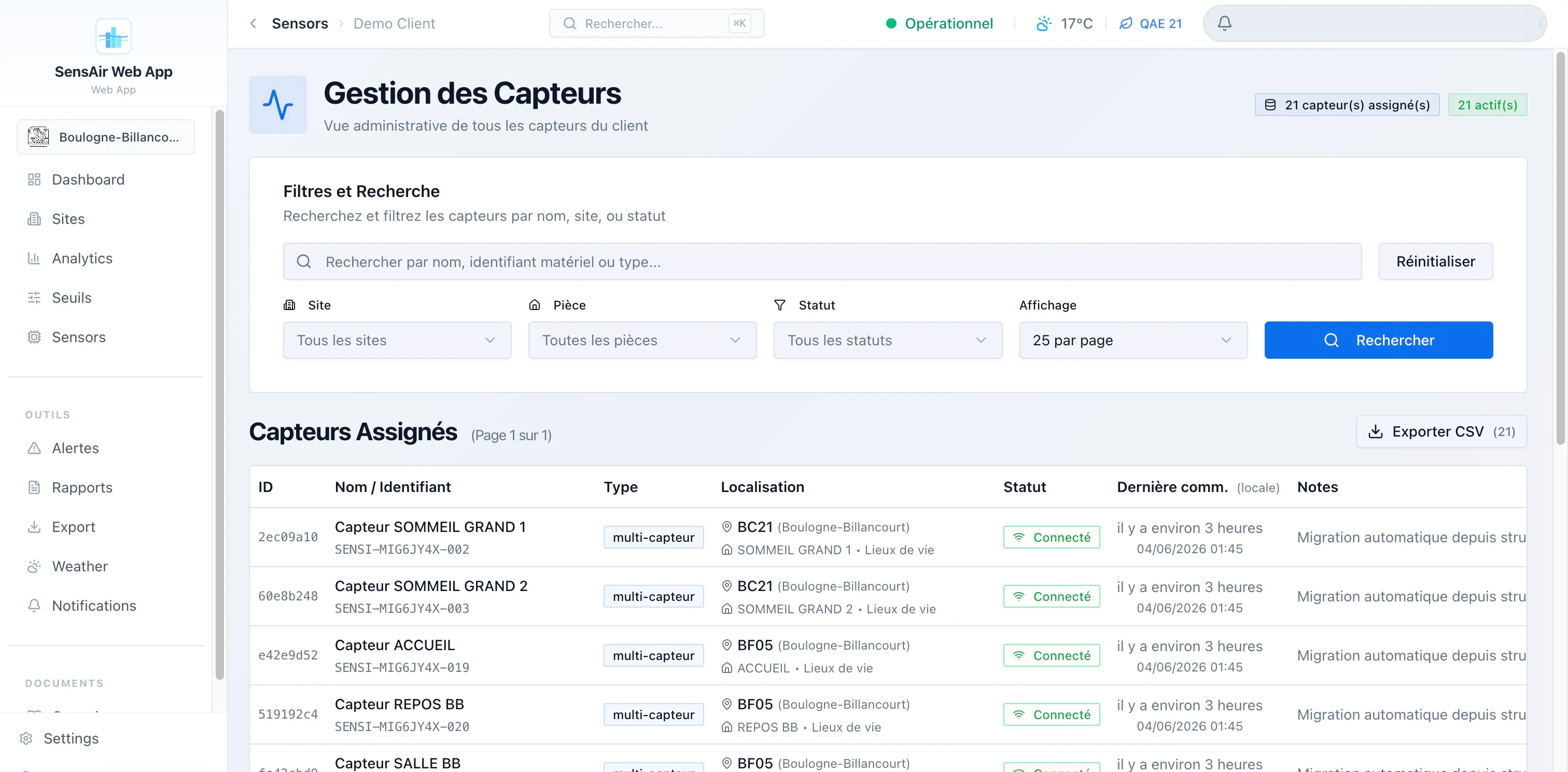
Task: Click the Sites building icon in sidebar
Action: [x=34, y=219]
